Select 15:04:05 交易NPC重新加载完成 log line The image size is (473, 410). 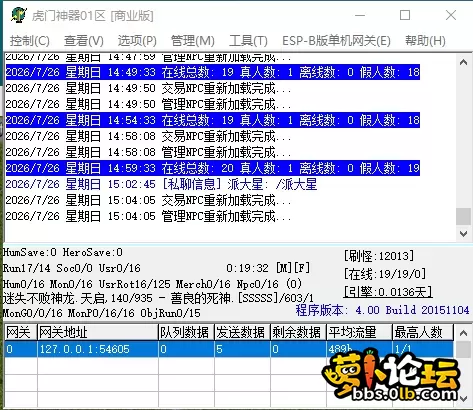pyautogui.click(x=149, y=200)
